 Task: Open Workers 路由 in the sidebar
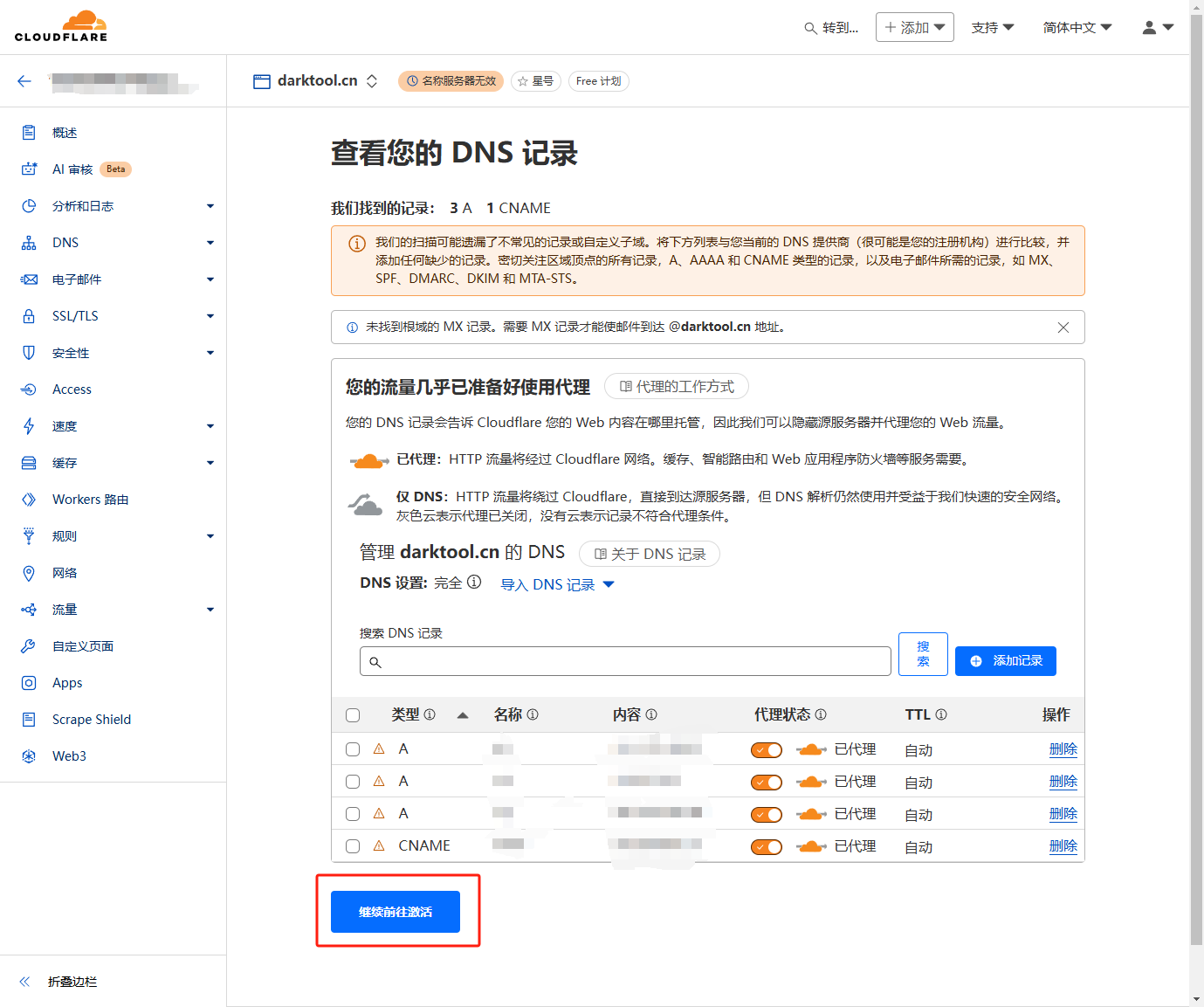point(90,500)
